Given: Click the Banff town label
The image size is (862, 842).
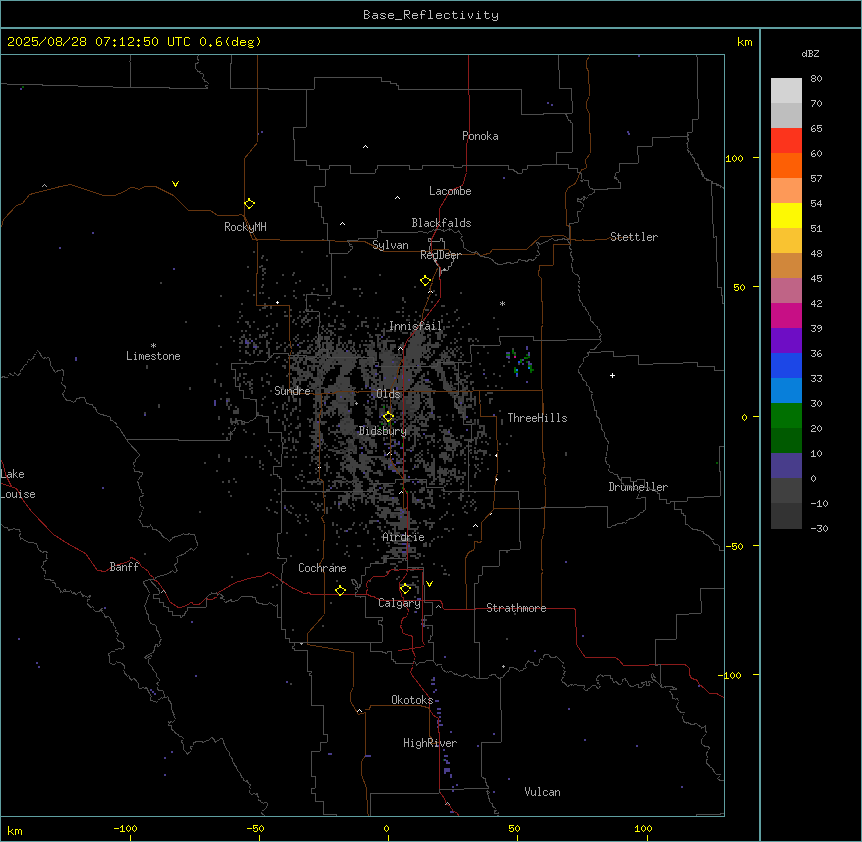Looking at the screenshot, I should (124, 567).
